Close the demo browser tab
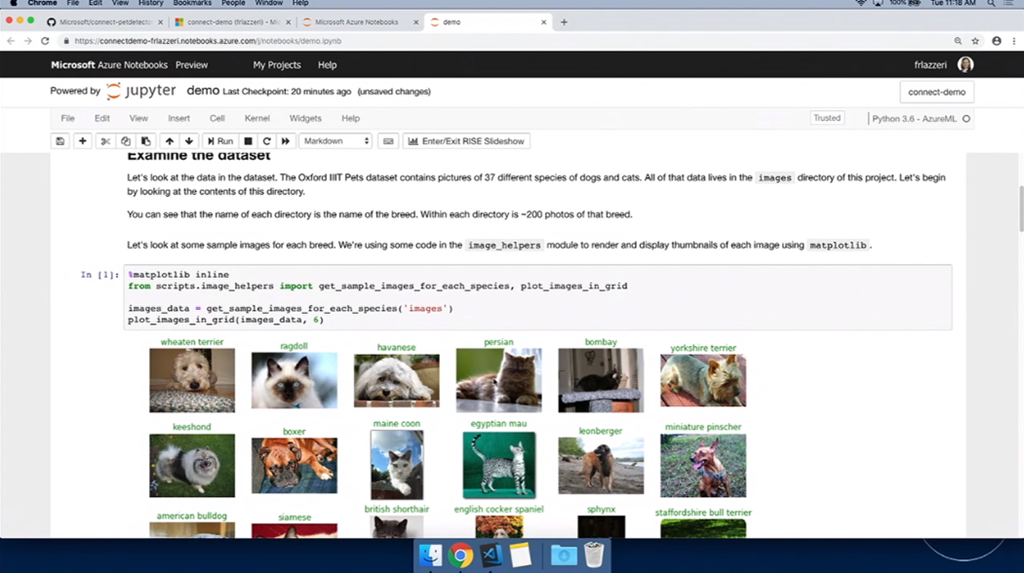 tap(543, 22)
